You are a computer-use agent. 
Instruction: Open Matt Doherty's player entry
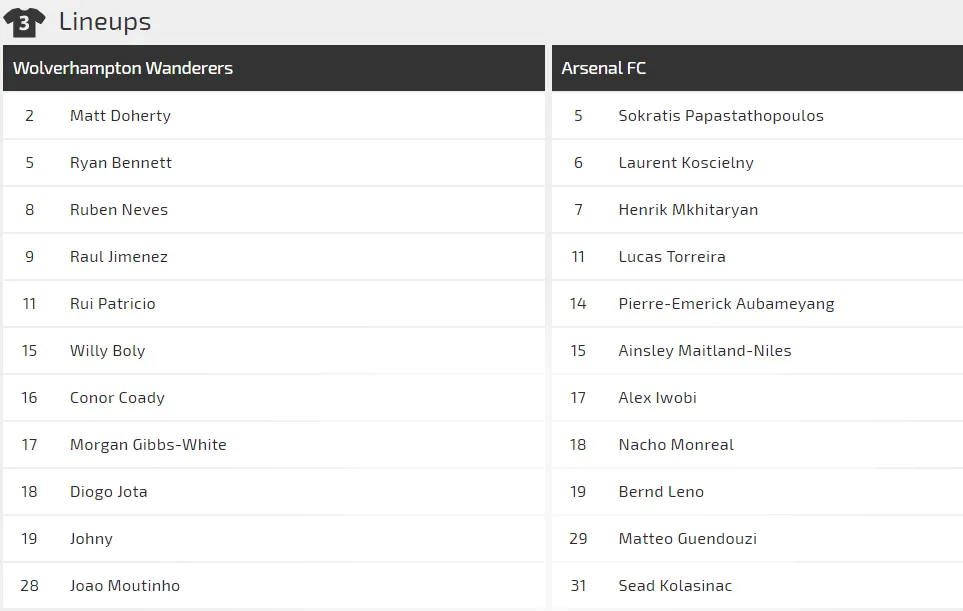click(x=120, y=116)
